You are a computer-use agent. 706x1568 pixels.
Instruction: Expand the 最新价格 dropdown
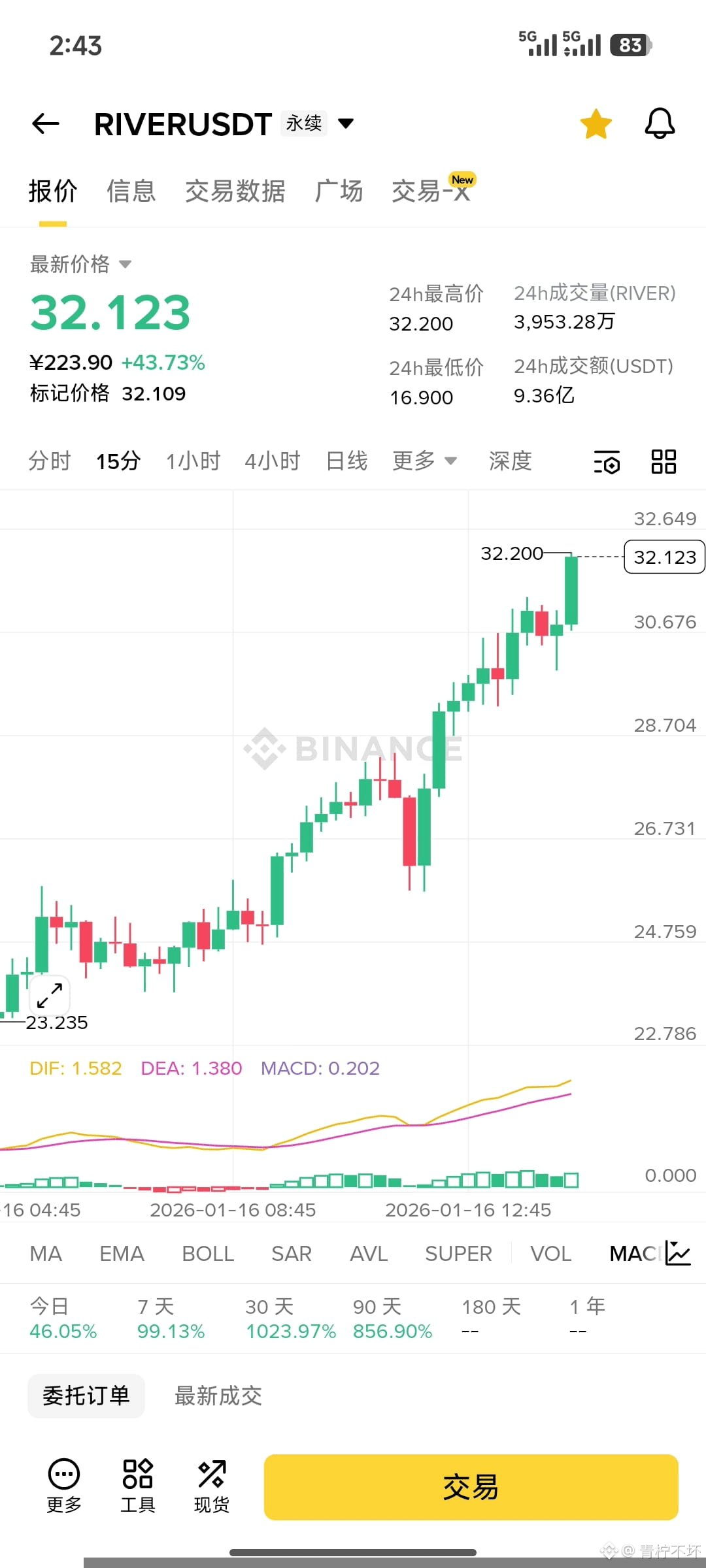click(x=81, y=264)
